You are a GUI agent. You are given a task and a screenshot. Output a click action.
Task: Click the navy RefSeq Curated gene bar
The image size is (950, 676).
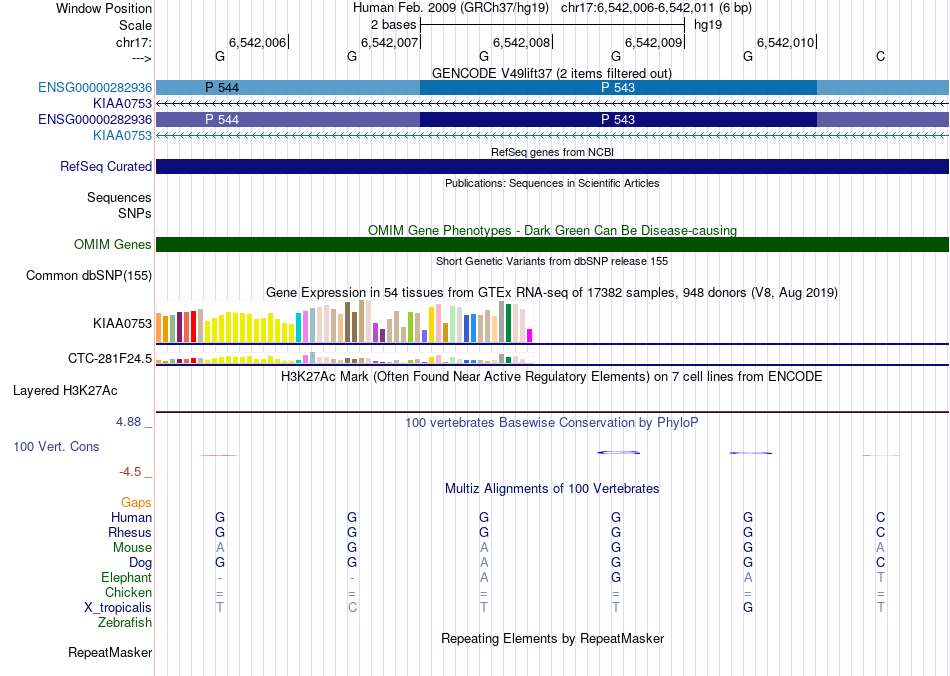click(x=553, y=167)
